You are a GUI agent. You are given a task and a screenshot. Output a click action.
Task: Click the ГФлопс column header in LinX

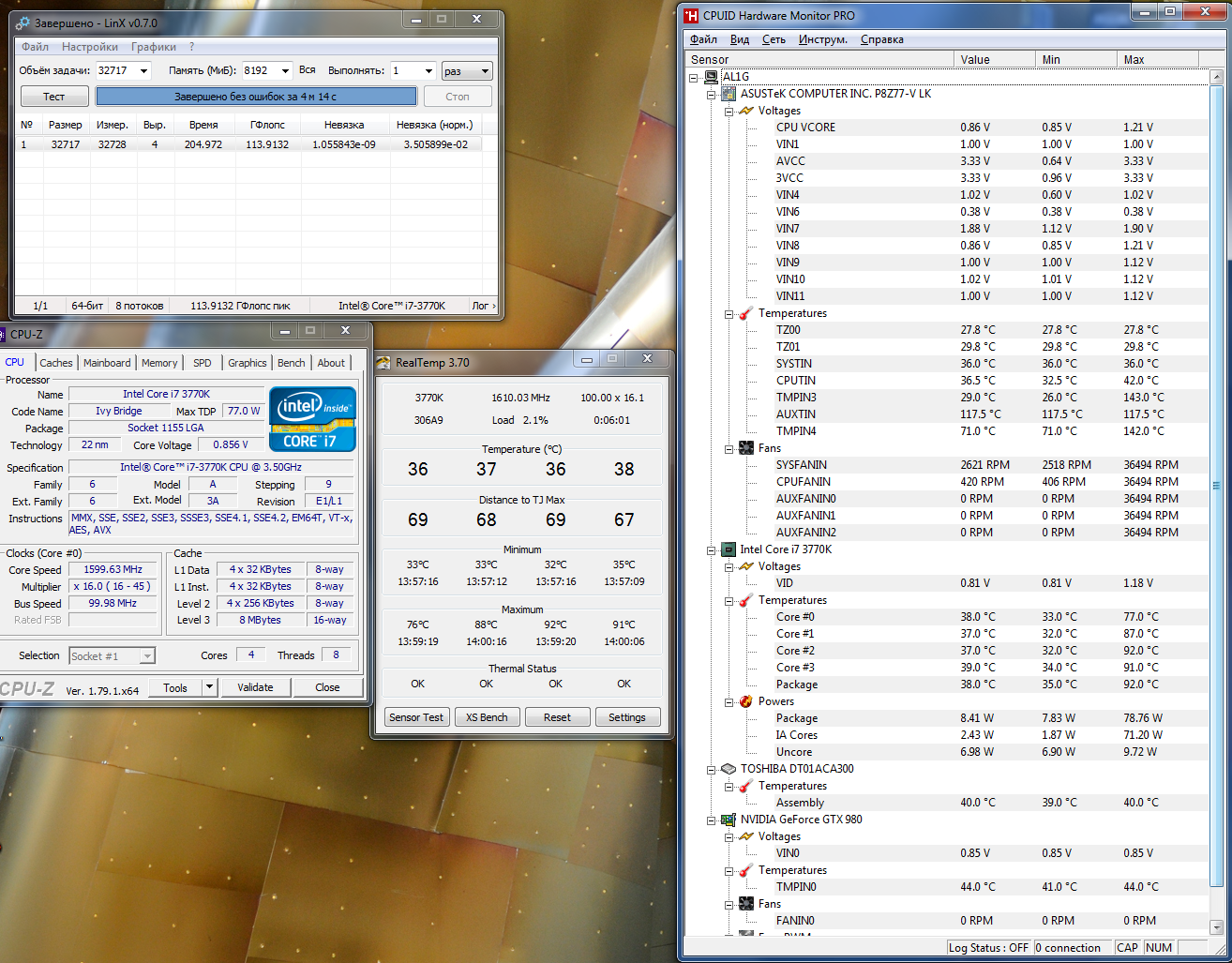pos(268,125)
